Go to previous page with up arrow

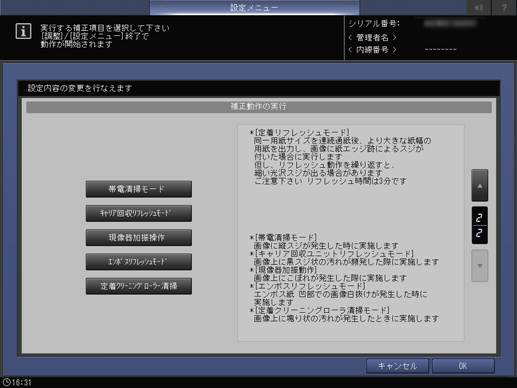(x=480, y=185)
